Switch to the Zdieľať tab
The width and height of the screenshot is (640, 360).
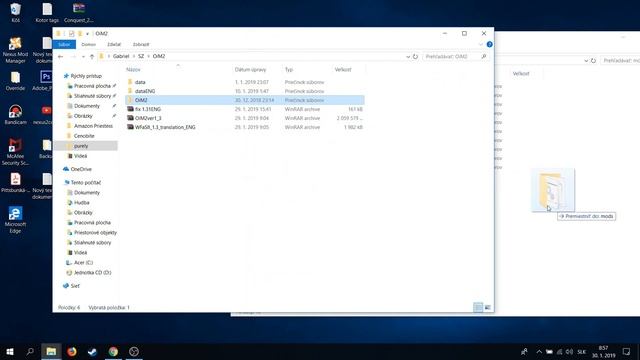pos(114,44)
